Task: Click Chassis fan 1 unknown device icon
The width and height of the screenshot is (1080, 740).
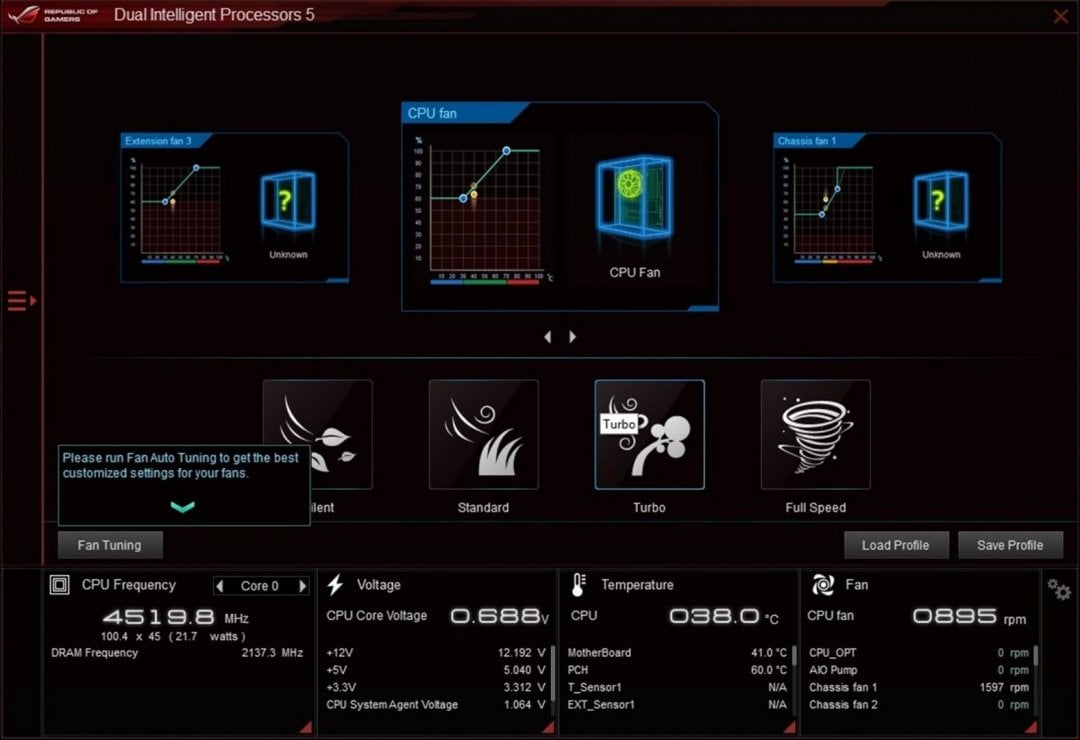Action: (941, 201)
